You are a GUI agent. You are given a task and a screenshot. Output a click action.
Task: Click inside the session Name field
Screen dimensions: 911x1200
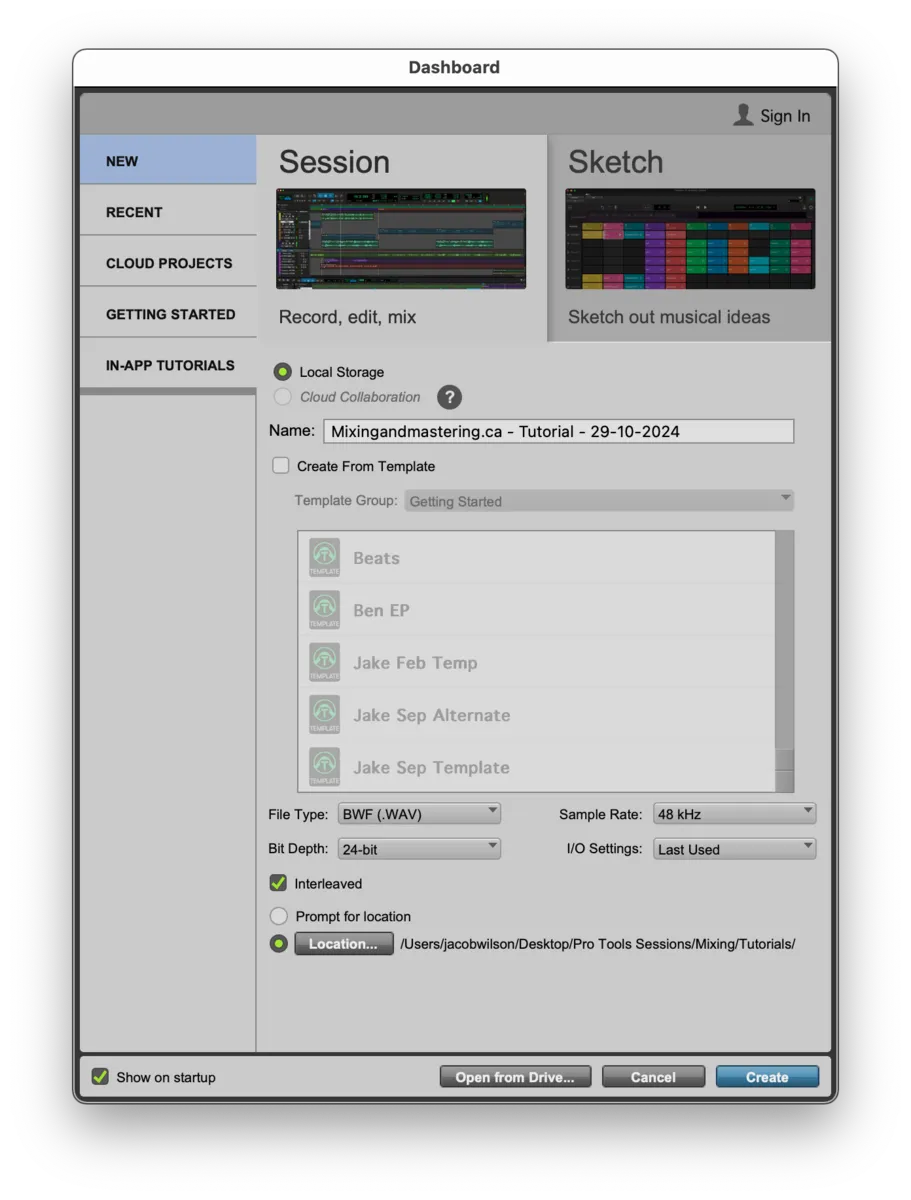pos(558,431)
